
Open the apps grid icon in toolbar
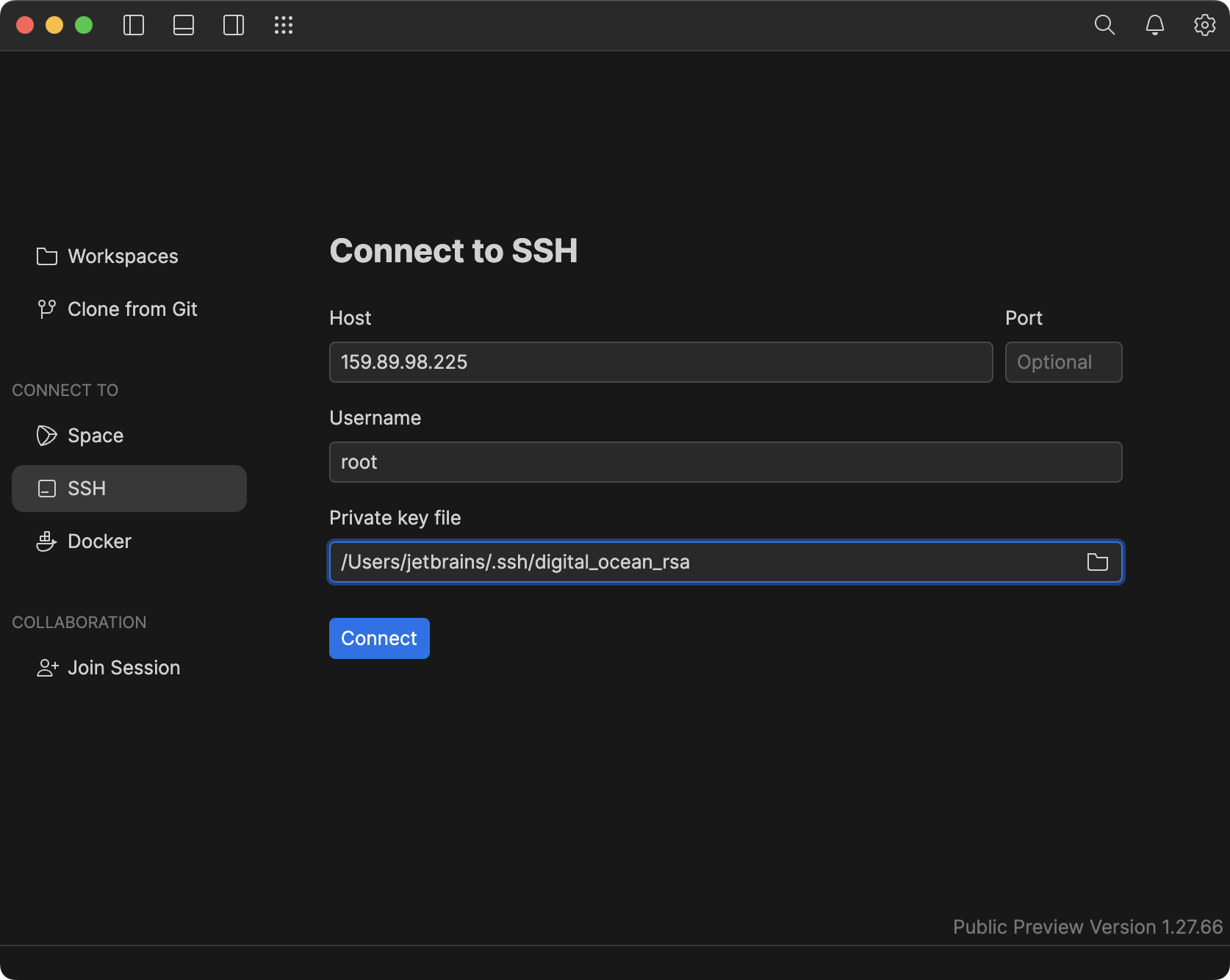coord(283,25)
